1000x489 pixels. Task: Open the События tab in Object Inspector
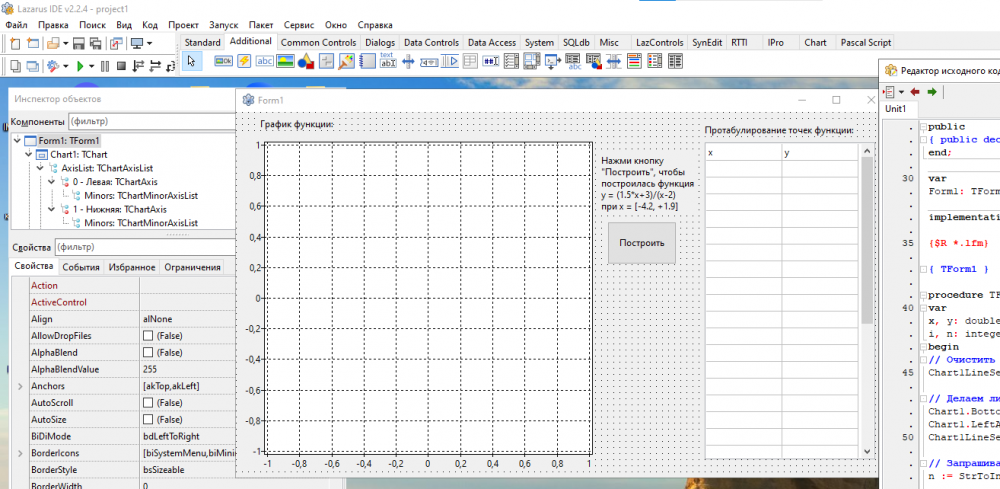[x=81, y=267]
